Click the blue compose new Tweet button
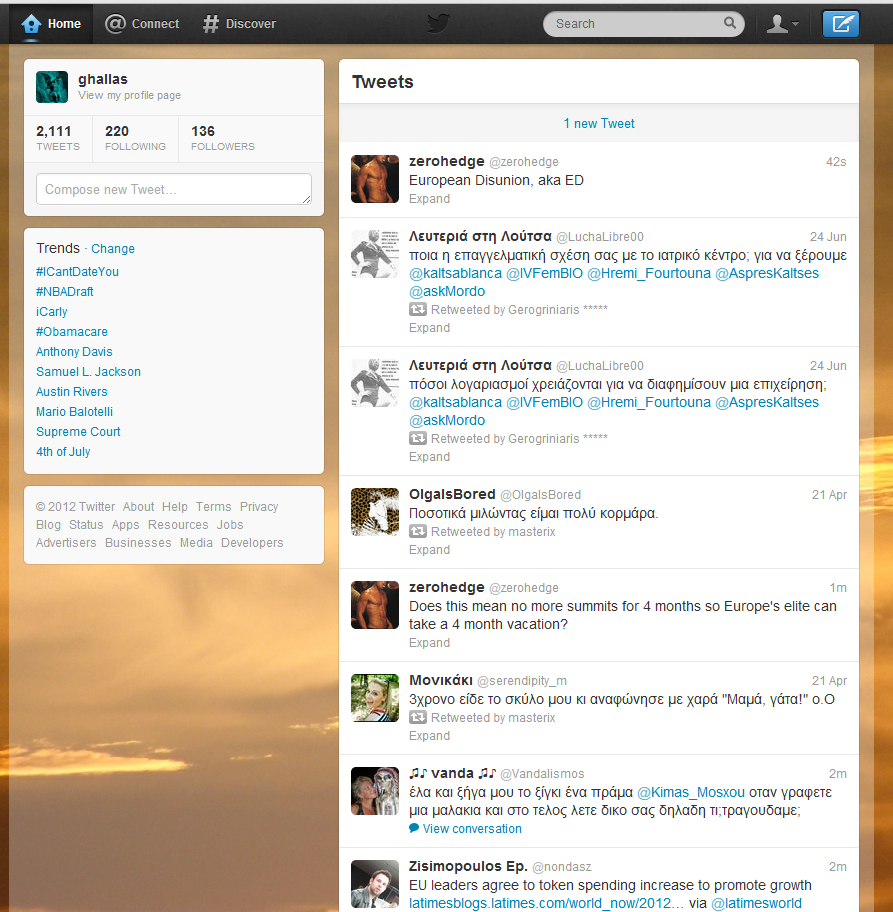 [840, 24]
